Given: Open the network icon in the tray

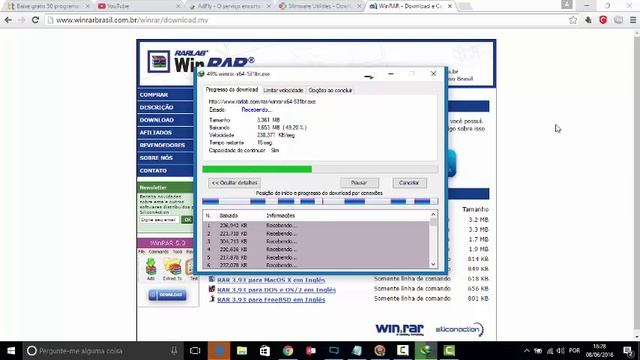Looking at the screenshot, I should click(550, 351).
